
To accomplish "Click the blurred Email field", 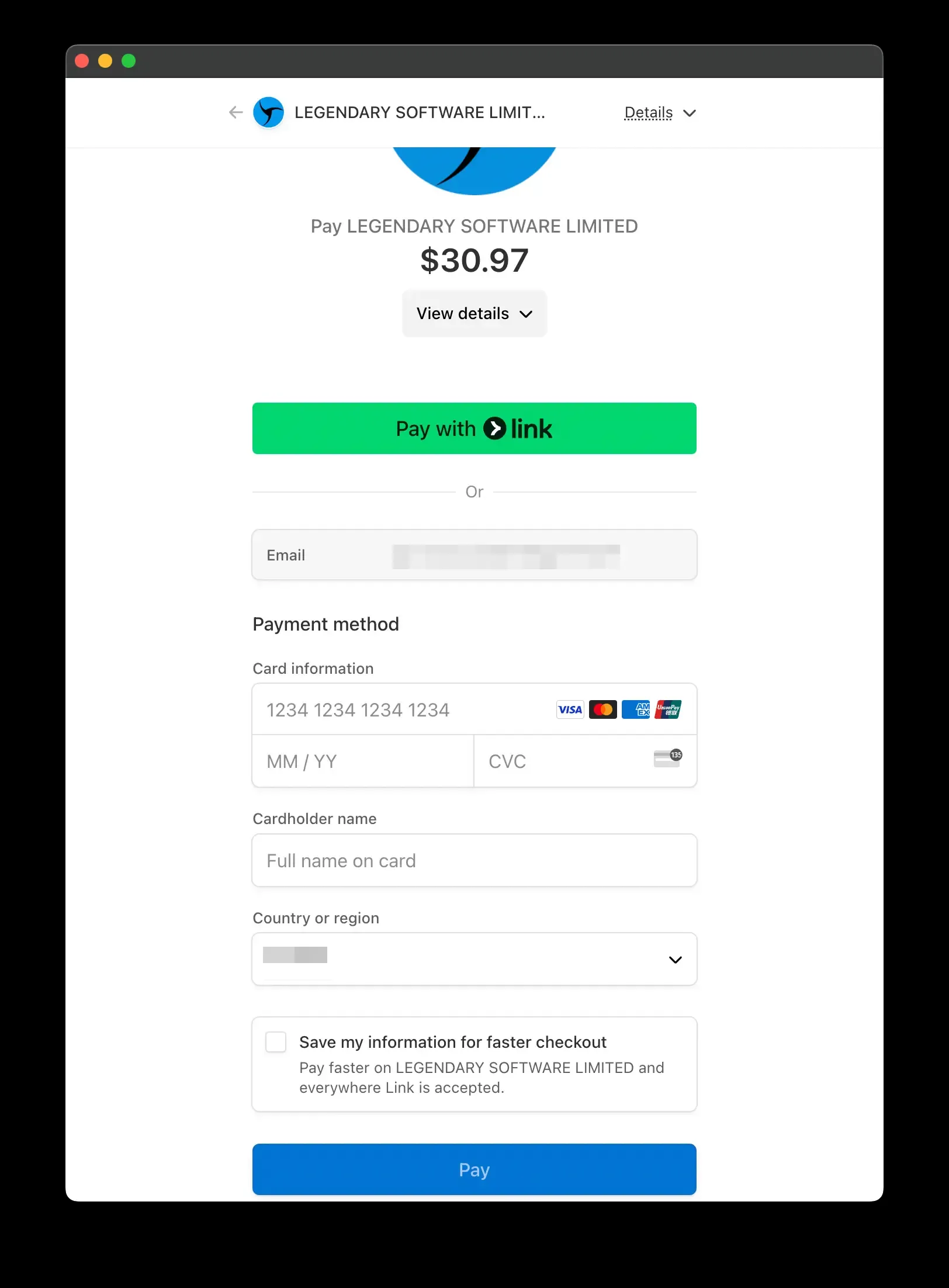I will (506, 554).
